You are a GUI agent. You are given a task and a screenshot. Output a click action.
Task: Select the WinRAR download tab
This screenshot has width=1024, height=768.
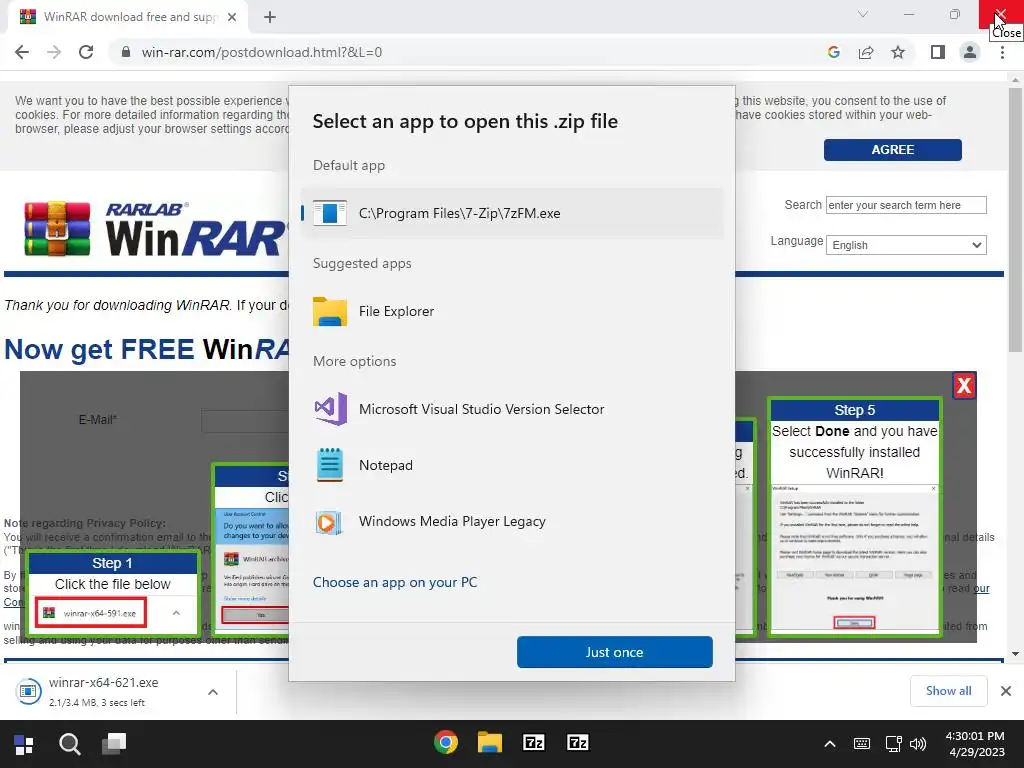click(128, 17)
